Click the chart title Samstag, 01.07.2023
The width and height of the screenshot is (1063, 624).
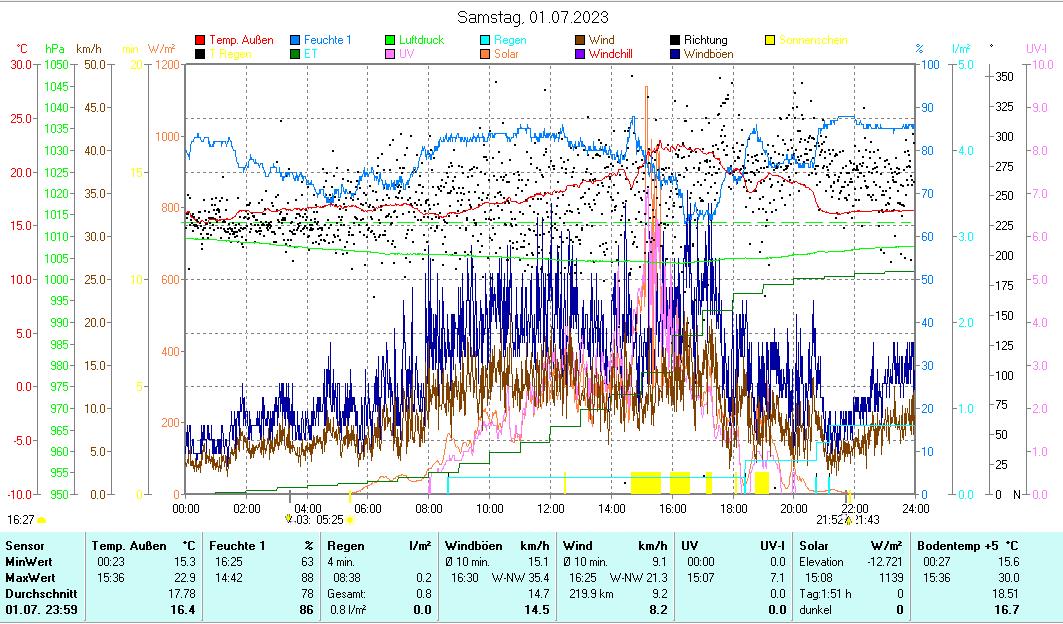[x=532, y=17]
